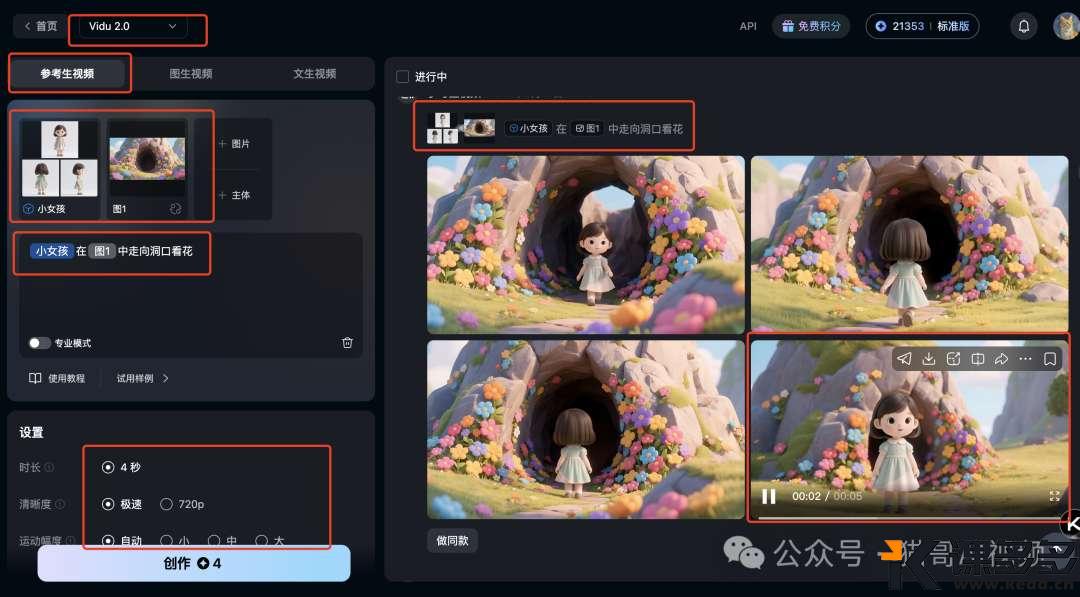Open the Vidu 2.0 model dropdown
Image resolution: width=1080 pixels, height=597 pixels.
132,26
